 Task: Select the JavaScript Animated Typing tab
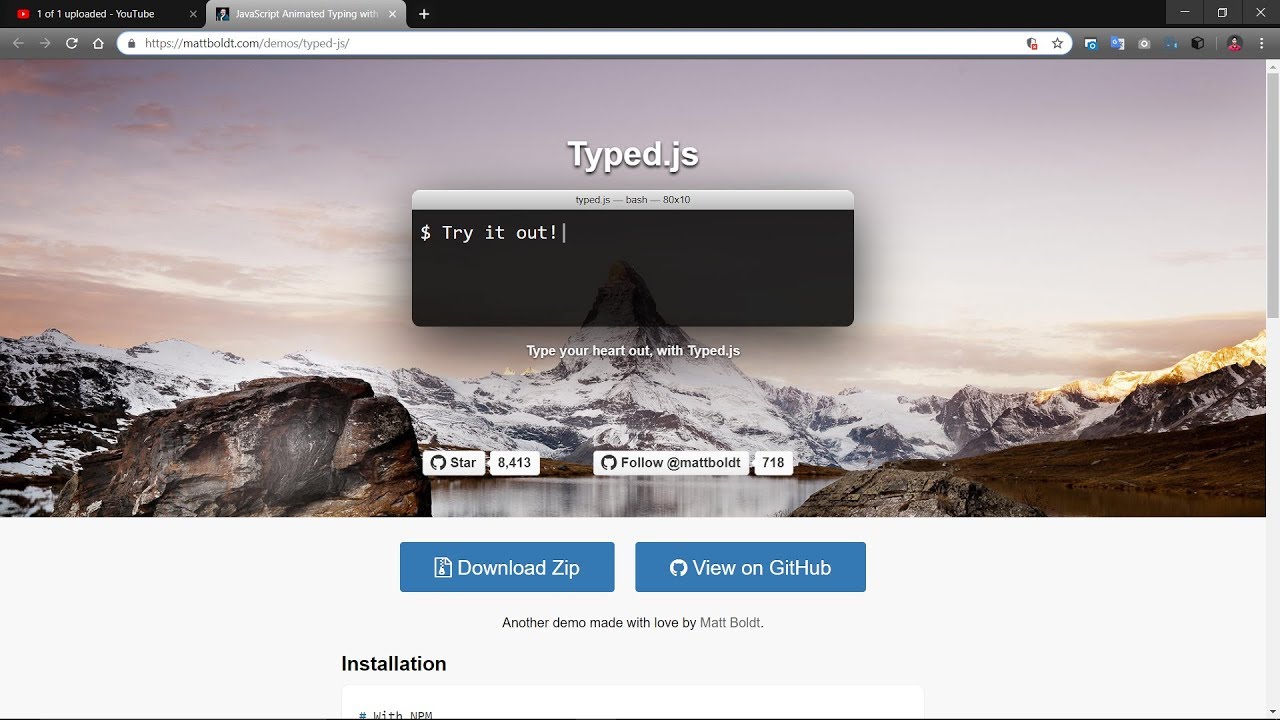(305, 14)
